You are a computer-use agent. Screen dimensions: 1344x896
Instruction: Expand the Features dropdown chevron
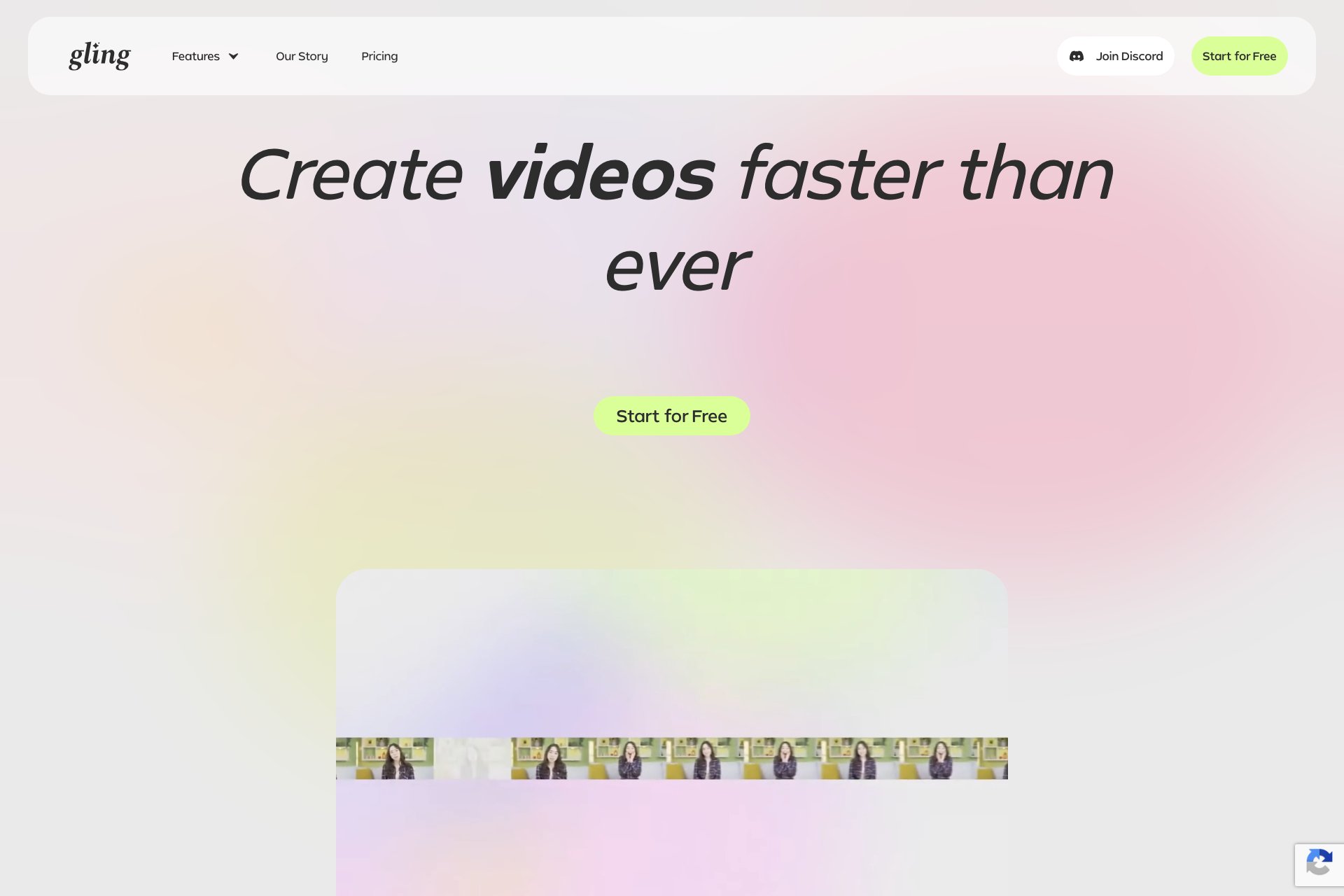click(234, 56)
